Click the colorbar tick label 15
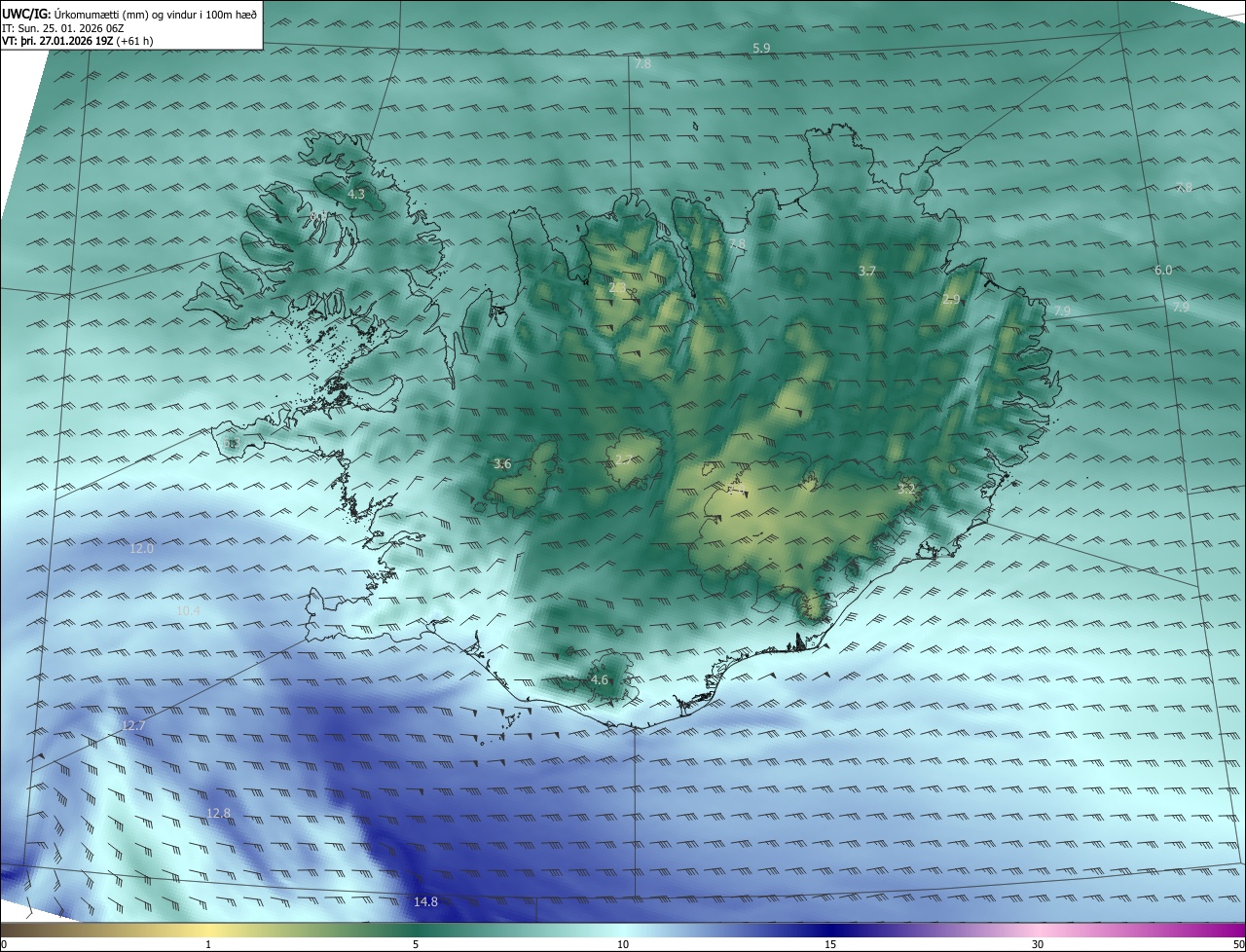The image size is (1246, 952). (x=830, y=945)
